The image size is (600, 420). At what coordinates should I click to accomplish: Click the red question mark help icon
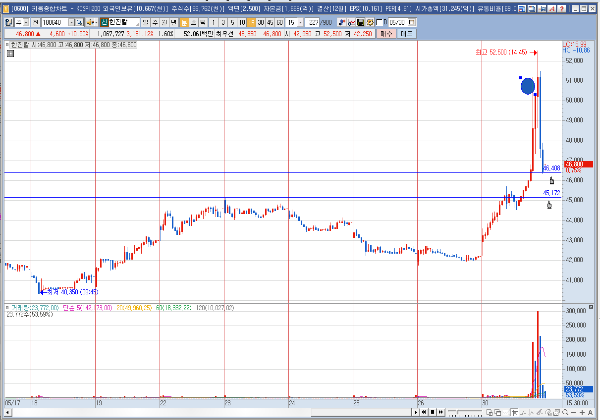[561, 8]
